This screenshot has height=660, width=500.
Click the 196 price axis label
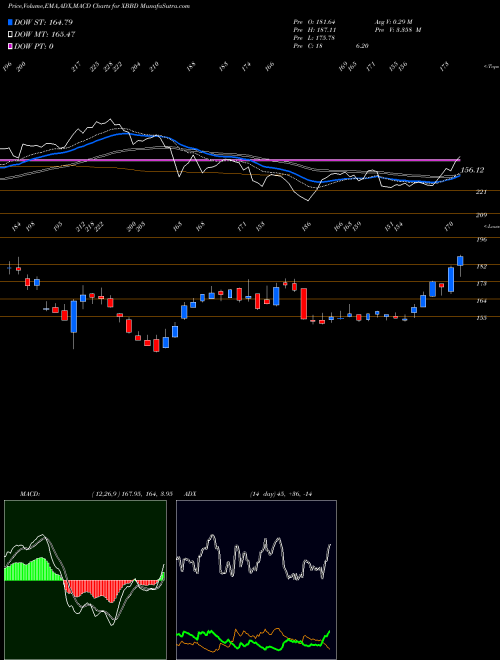point(481,240)
